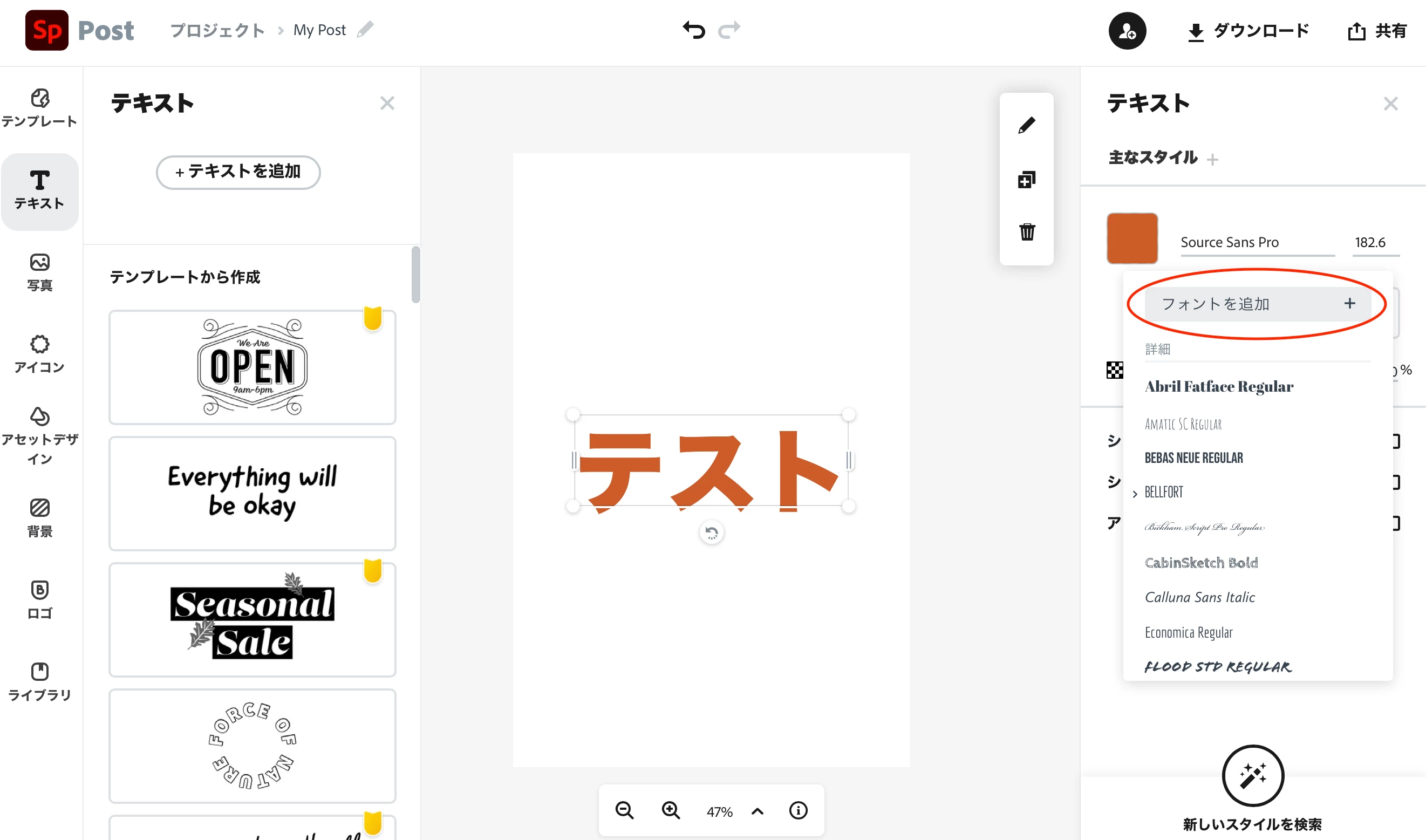Click the pencil edit icon in floating toolbar
The height and width of the screenshot is (840, 1426).
click(x=1026, y=125)
